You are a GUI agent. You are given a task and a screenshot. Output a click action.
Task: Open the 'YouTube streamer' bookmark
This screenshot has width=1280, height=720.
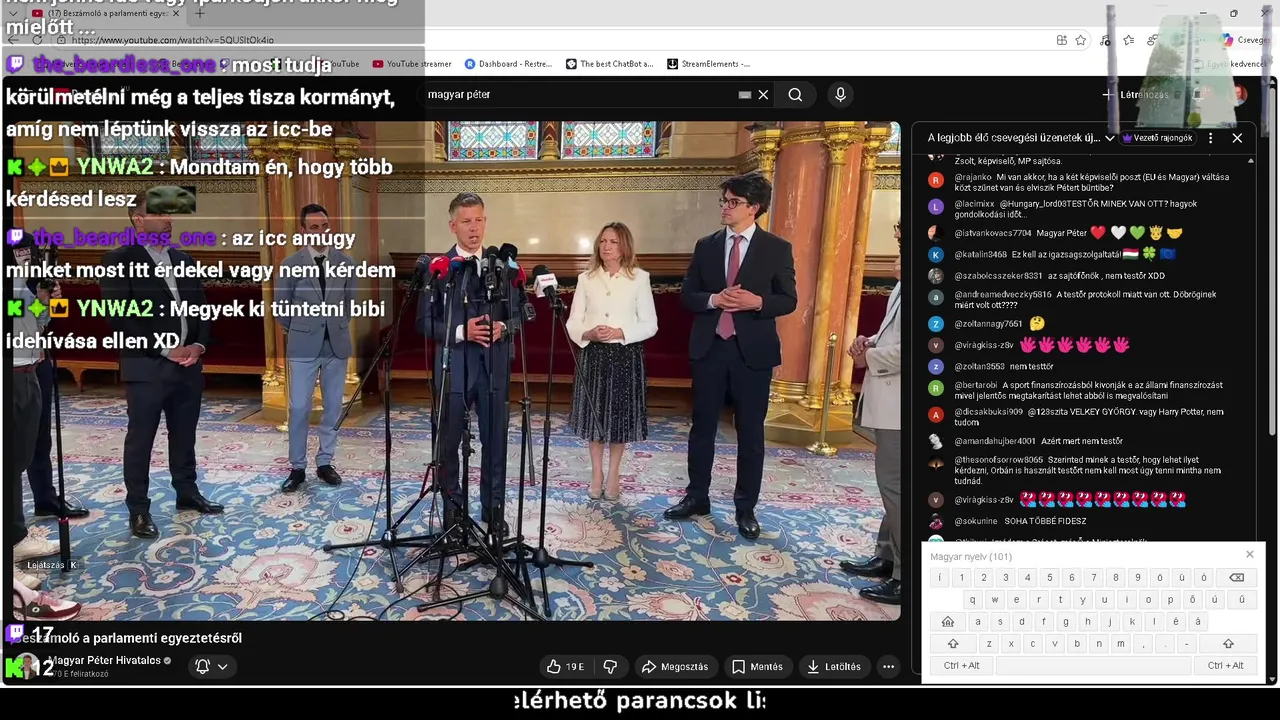click(411, 64)
